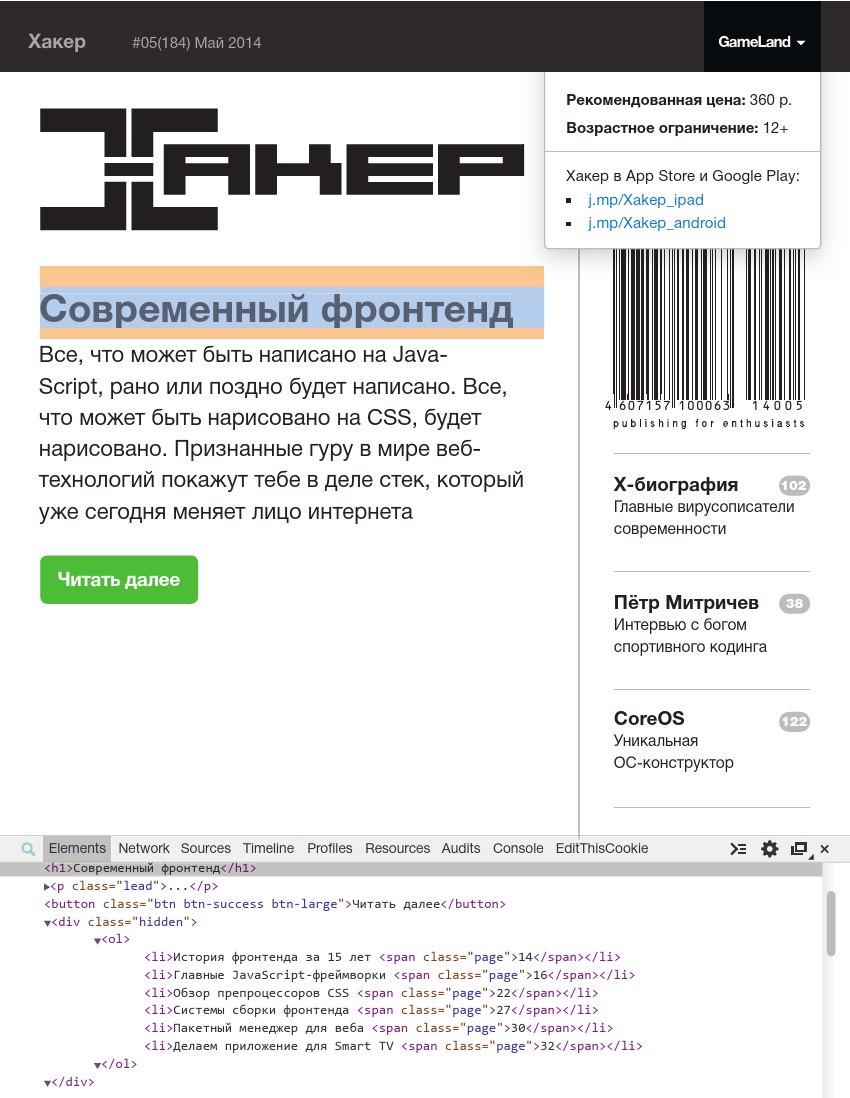The height and width of the screenshot is (1098, 850).
Task: Click the DevTools vertical scrollbar thumb
Action: 830,923
